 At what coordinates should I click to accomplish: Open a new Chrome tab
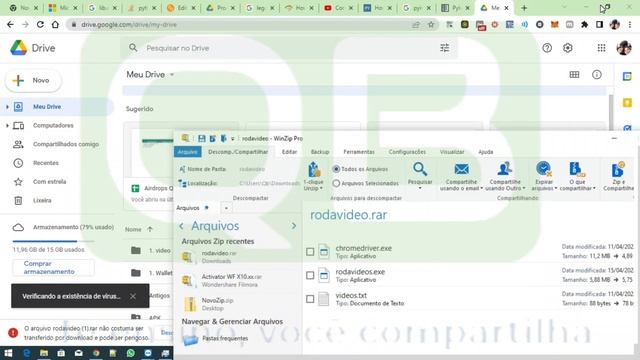tap(524, 8)
